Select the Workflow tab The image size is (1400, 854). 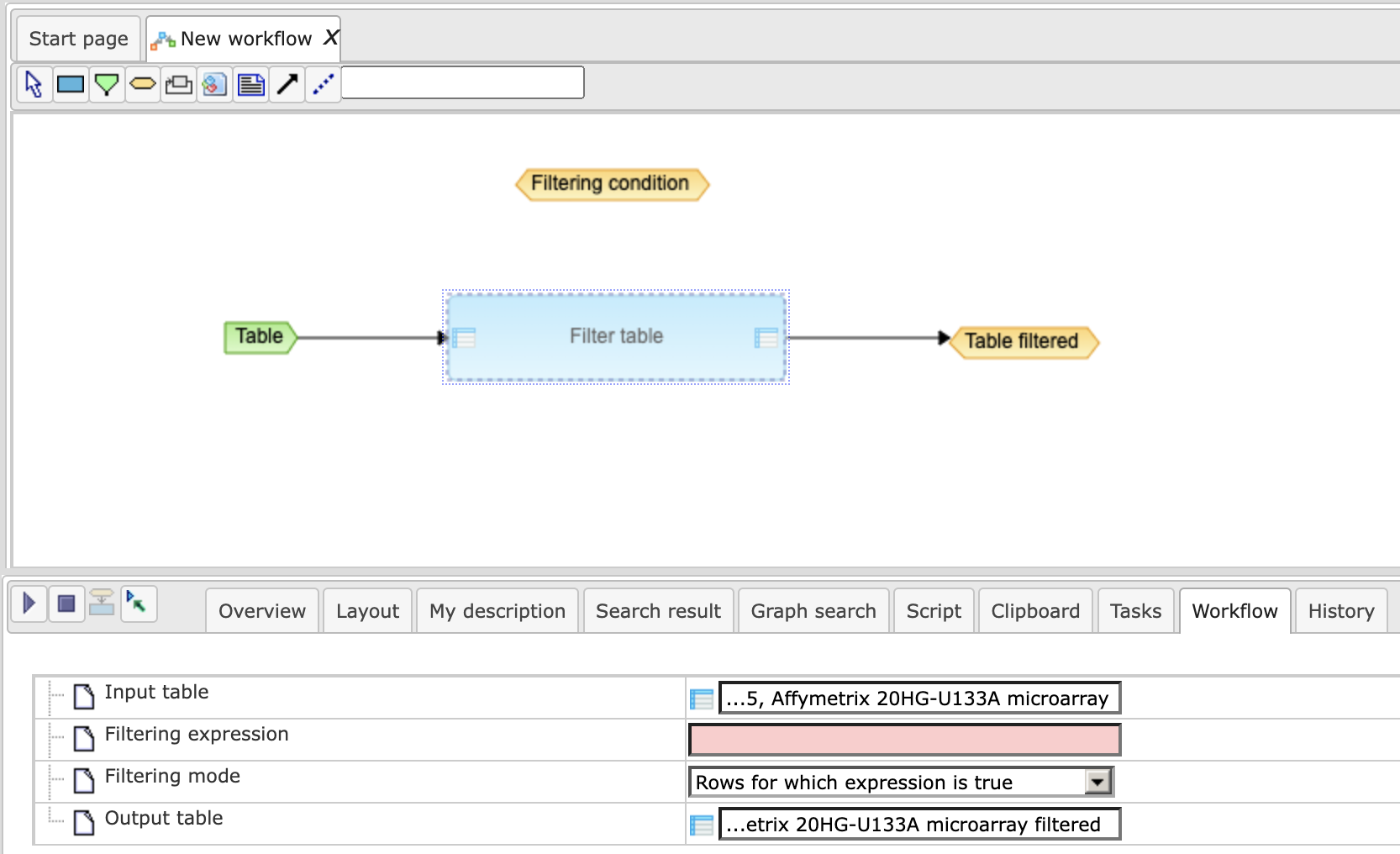coord(1234,611)
